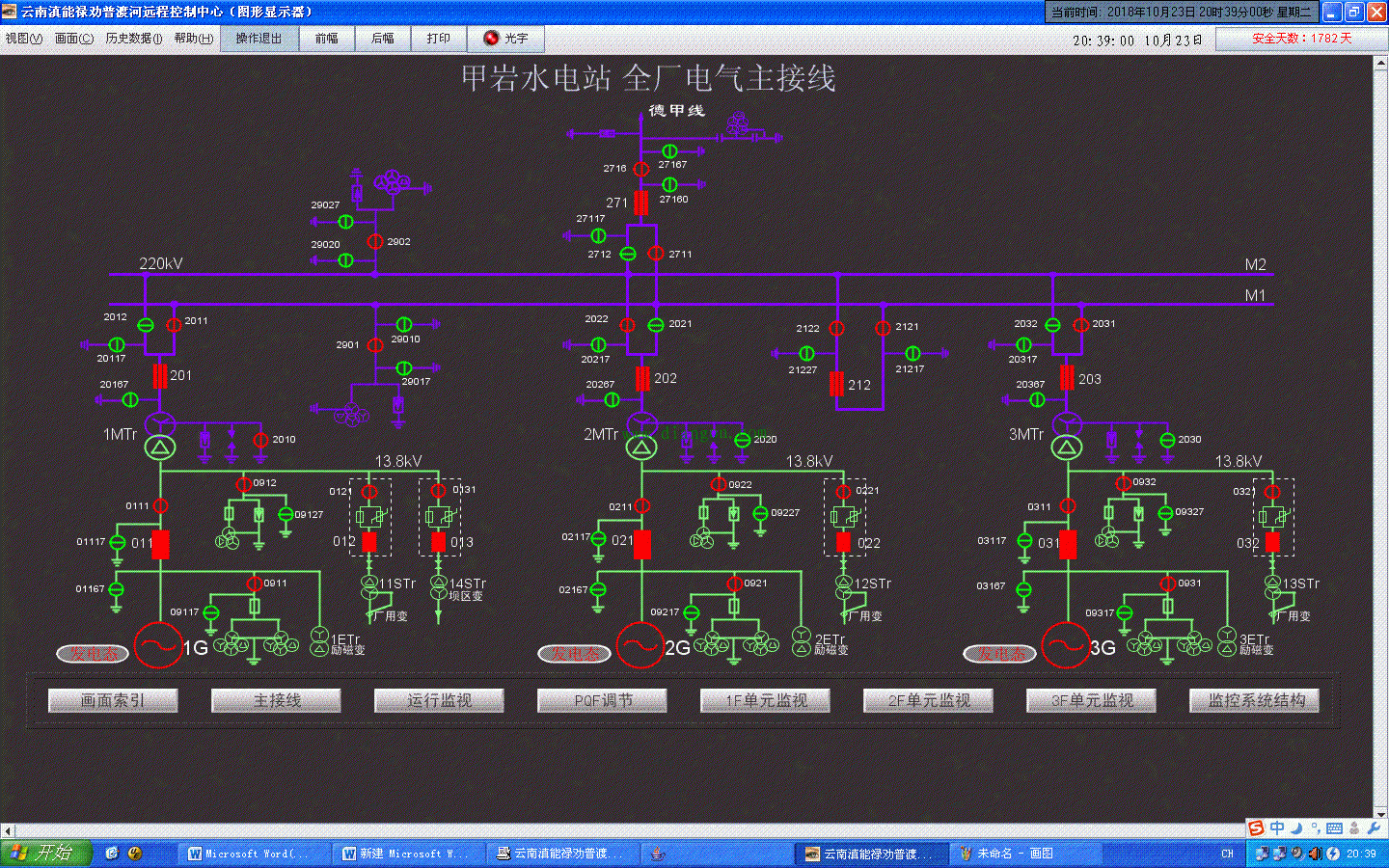Select the red 212 bus-tie breaker
The width and height of the screenshot is (1389, 868).
(836, 384)
